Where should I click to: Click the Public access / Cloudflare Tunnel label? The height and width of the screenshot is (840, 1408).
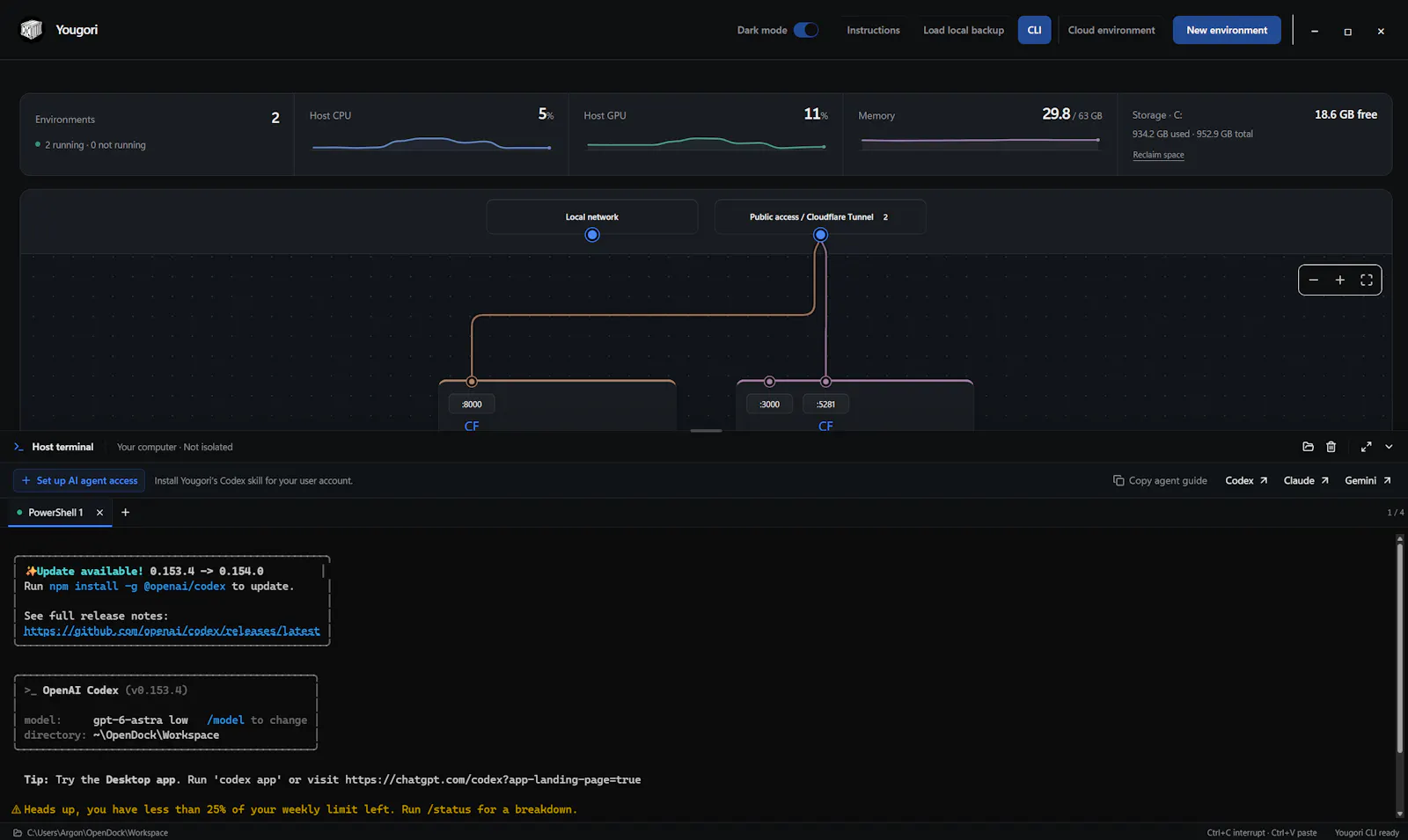(x=811, y=217)
